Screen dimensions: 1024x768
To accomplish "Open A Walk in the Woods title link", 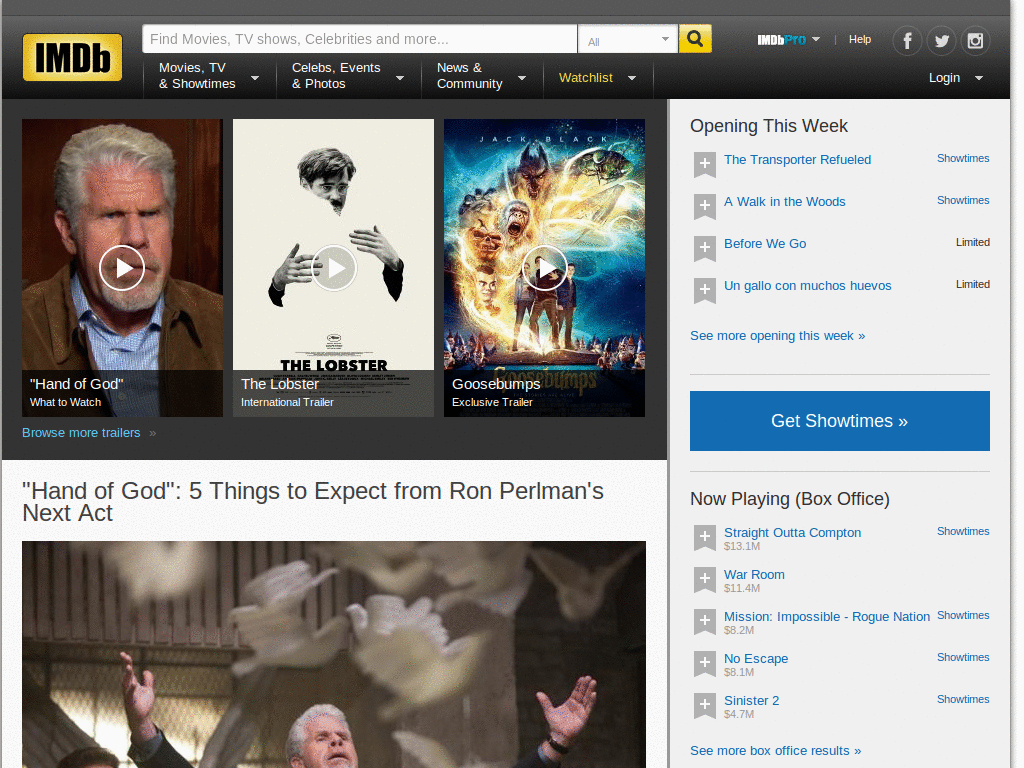I will point(784,202).
